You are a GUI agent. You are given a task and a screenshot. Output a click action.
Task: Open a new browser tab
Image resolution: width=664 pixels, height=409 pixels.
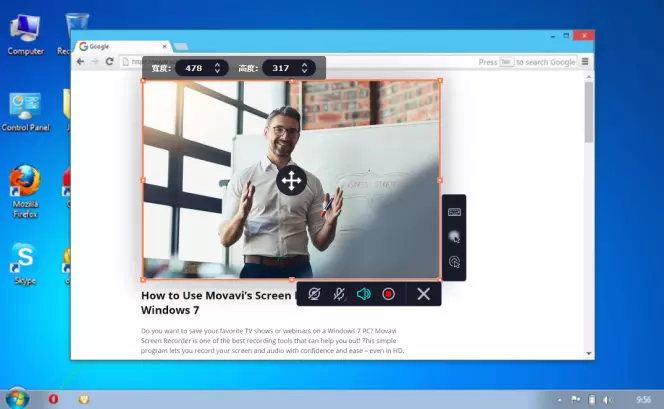pos(181,46)
